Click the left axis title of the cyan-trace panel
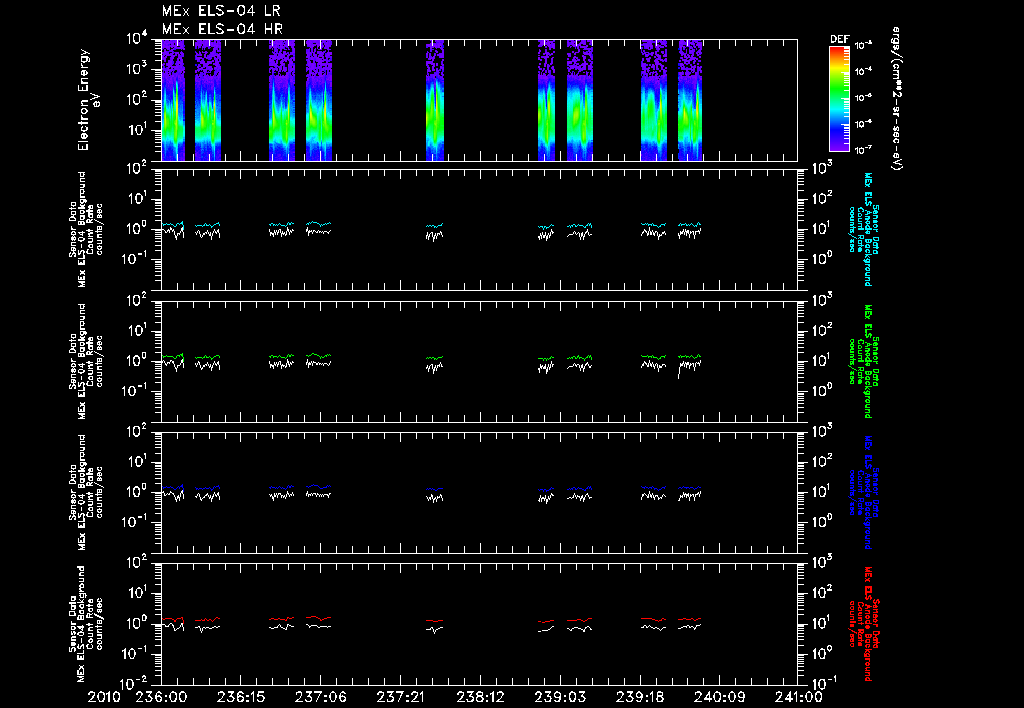The image size is (1024, 708). point(86,229)
